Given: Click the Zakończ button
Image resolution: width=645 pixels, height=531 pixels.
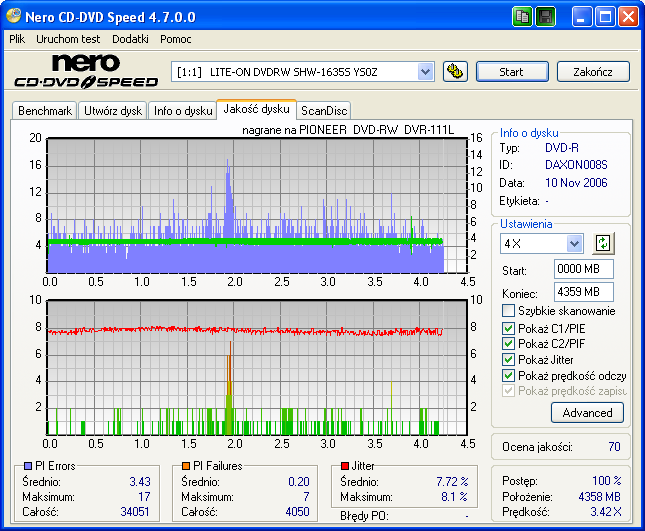Looking at the screenshot, I should 593,72.
